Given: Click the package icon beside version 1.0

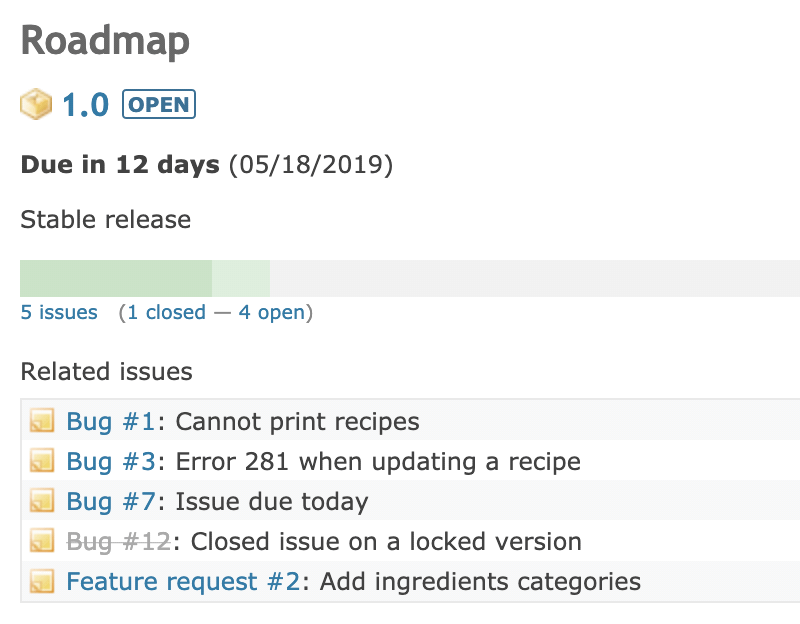Looking at the screenshot, I should (36, 104).
